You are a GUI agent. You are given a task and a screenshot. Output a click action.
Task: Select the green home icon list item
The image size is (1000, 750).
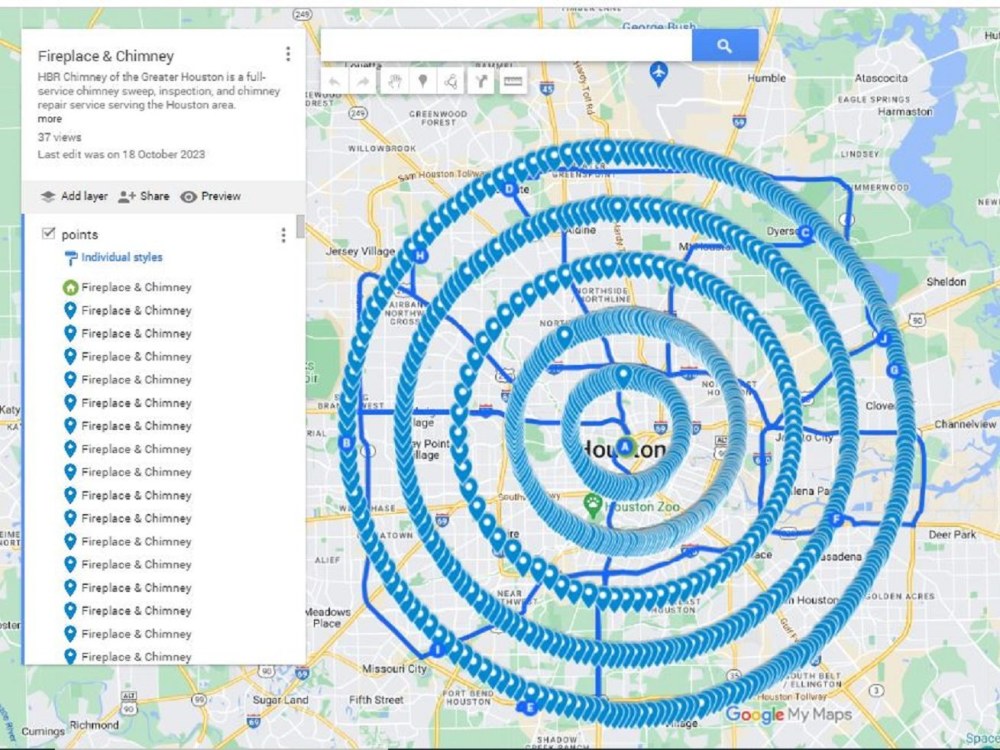[128, 288]
